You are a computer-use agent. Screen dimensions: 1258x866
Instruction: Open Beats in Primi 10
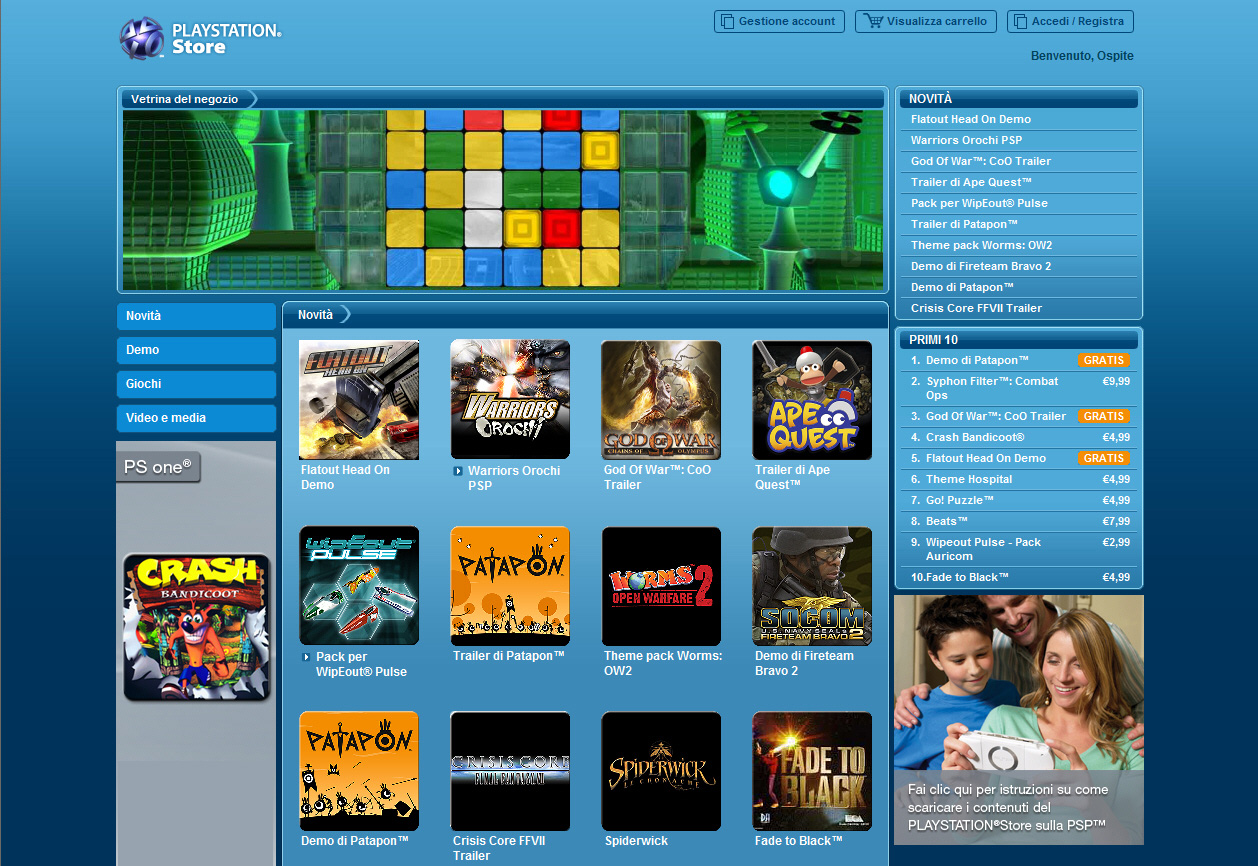pos(947,521)
